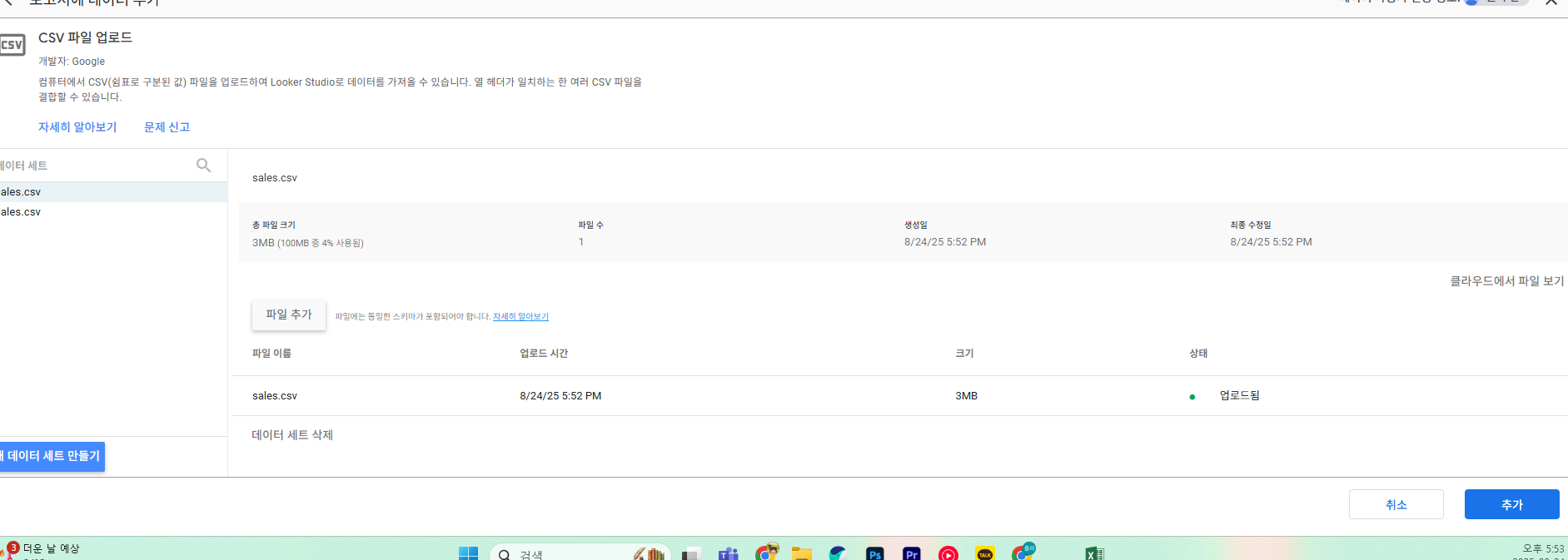Open the weather widget 더운 날 예상

pyautogui.click(x=42, y=550)
